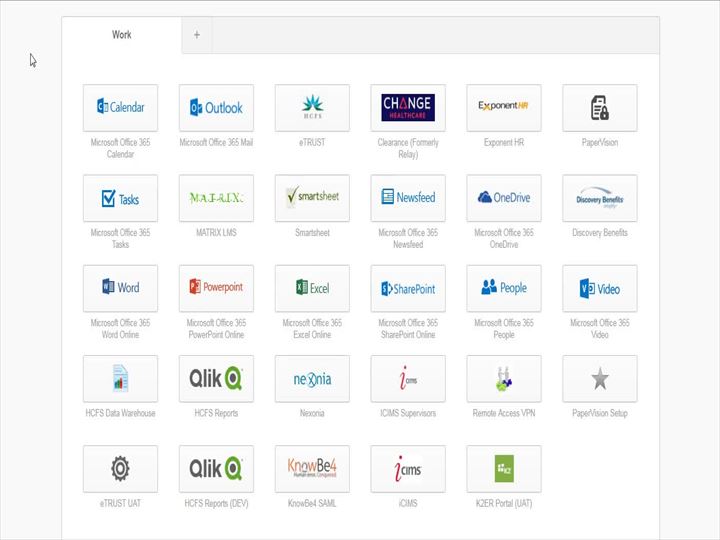The height and width of the screenshot is (540, 720).
Task: Open the KnowBe4 SAML tile
Action: pyautogui.click(x=312, y=468)
